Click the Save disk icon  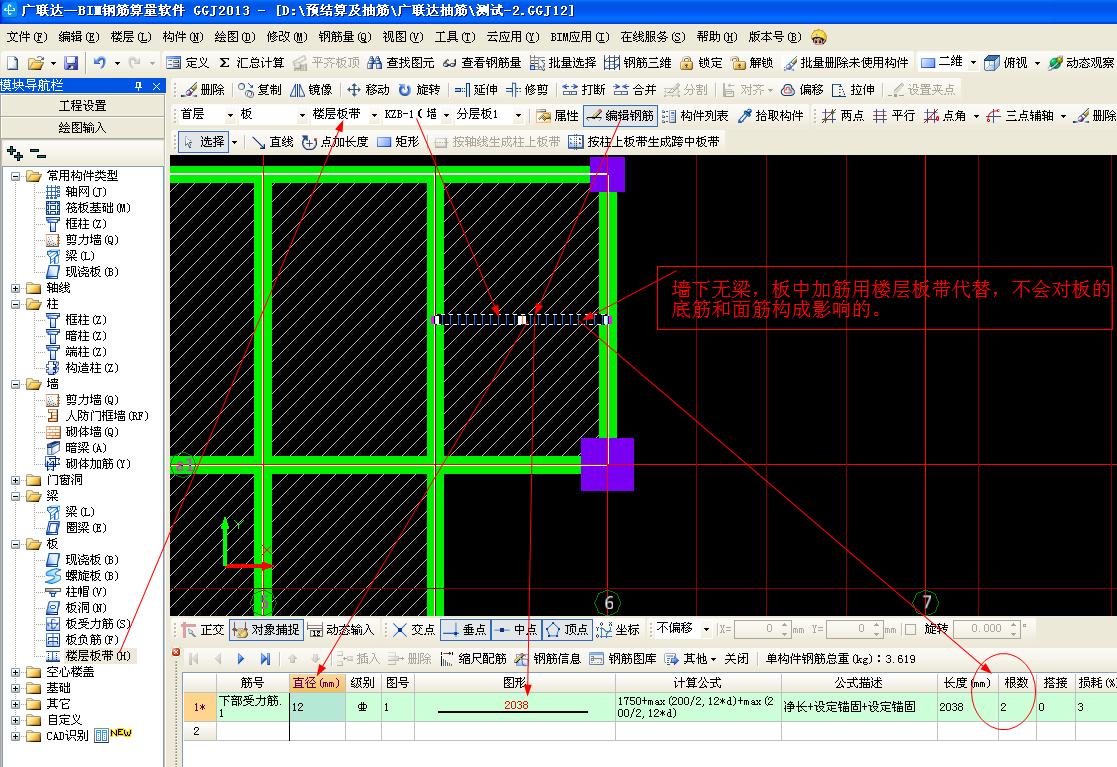point(71,63)
